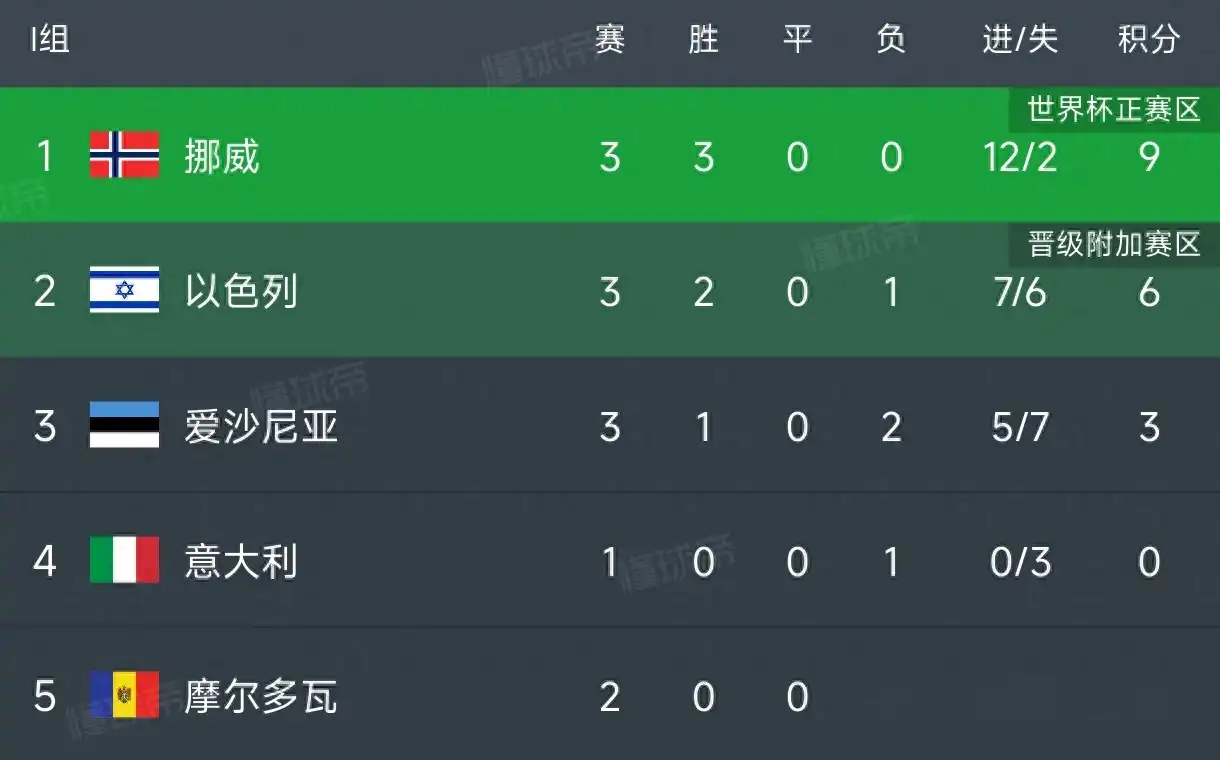Click the 胜 column header
This screenshot has width=1220, height=760.
[704, 39]
